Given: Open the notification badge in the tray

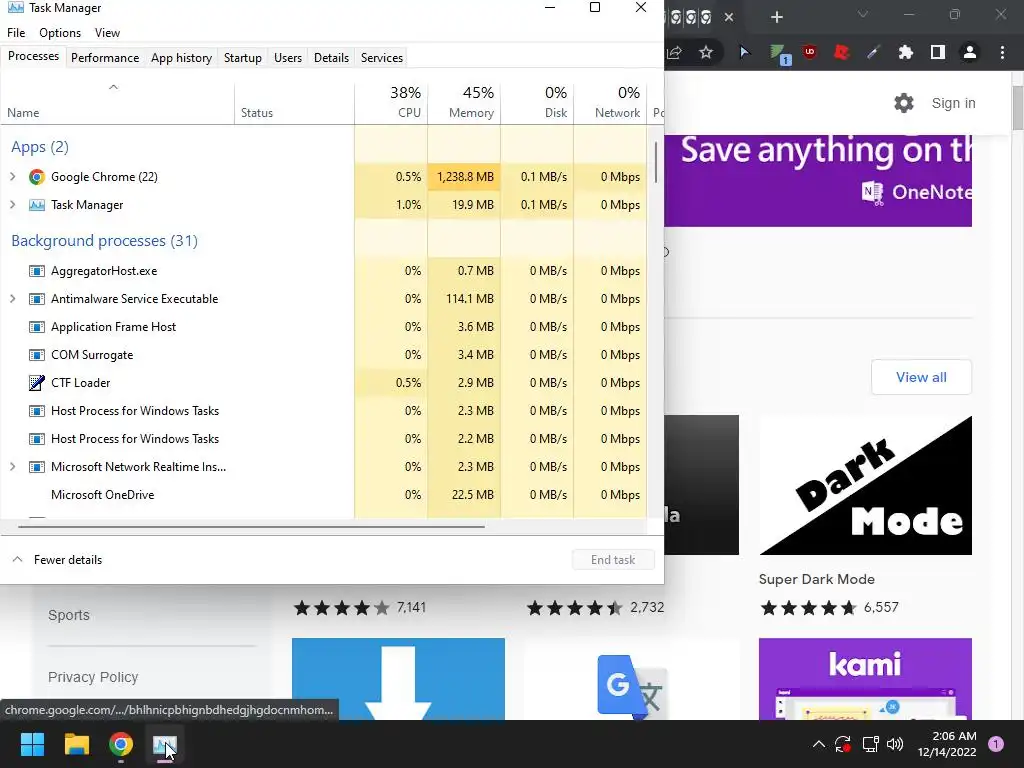Looking at the screenshot, I should pos(996,744).
